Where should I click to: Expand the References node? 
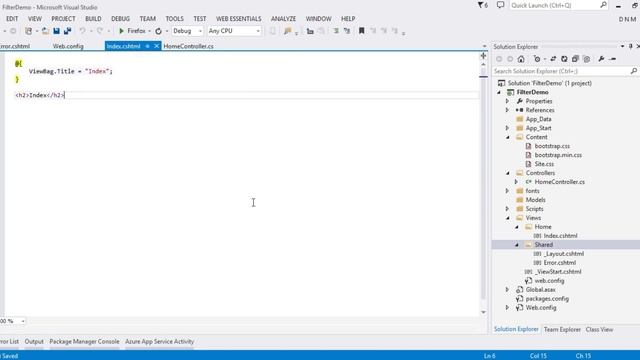507,110
